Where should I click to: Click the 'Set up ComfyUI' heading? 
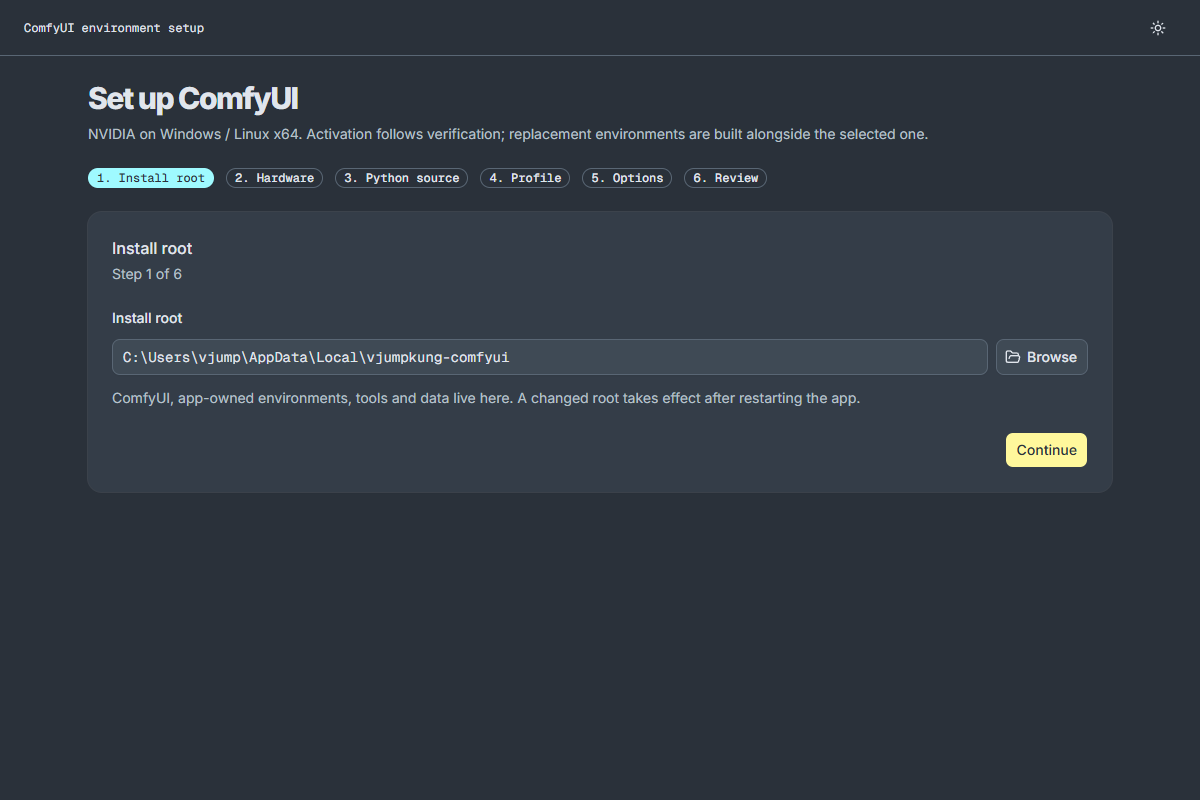click(x=193, y=99)
